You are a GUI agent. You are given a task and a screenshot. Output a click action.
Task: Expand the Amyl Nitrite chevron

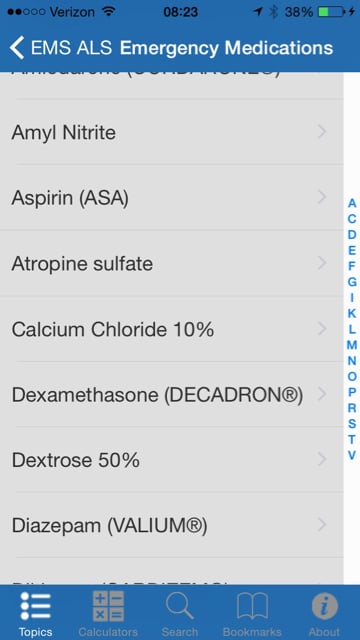pyautogui.click(x=322, y=132)
